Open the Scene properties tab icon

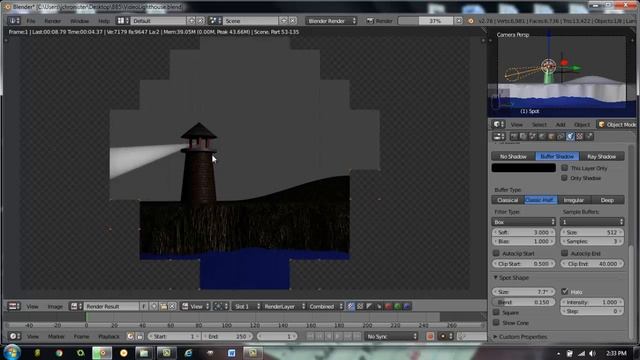533,137
